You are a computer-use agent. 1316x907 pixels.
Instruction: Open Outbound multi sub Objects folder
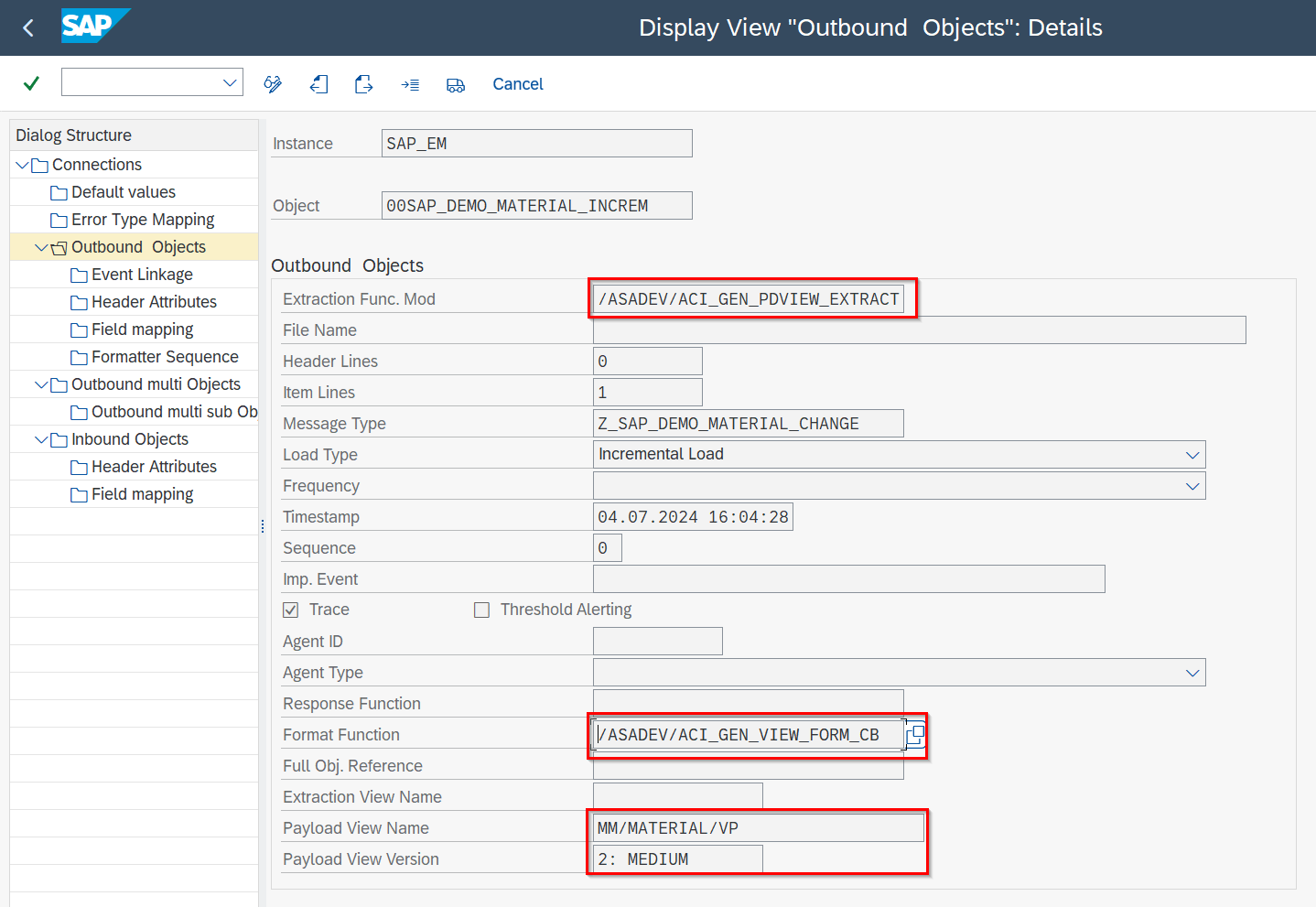click(x=174, y=412)
